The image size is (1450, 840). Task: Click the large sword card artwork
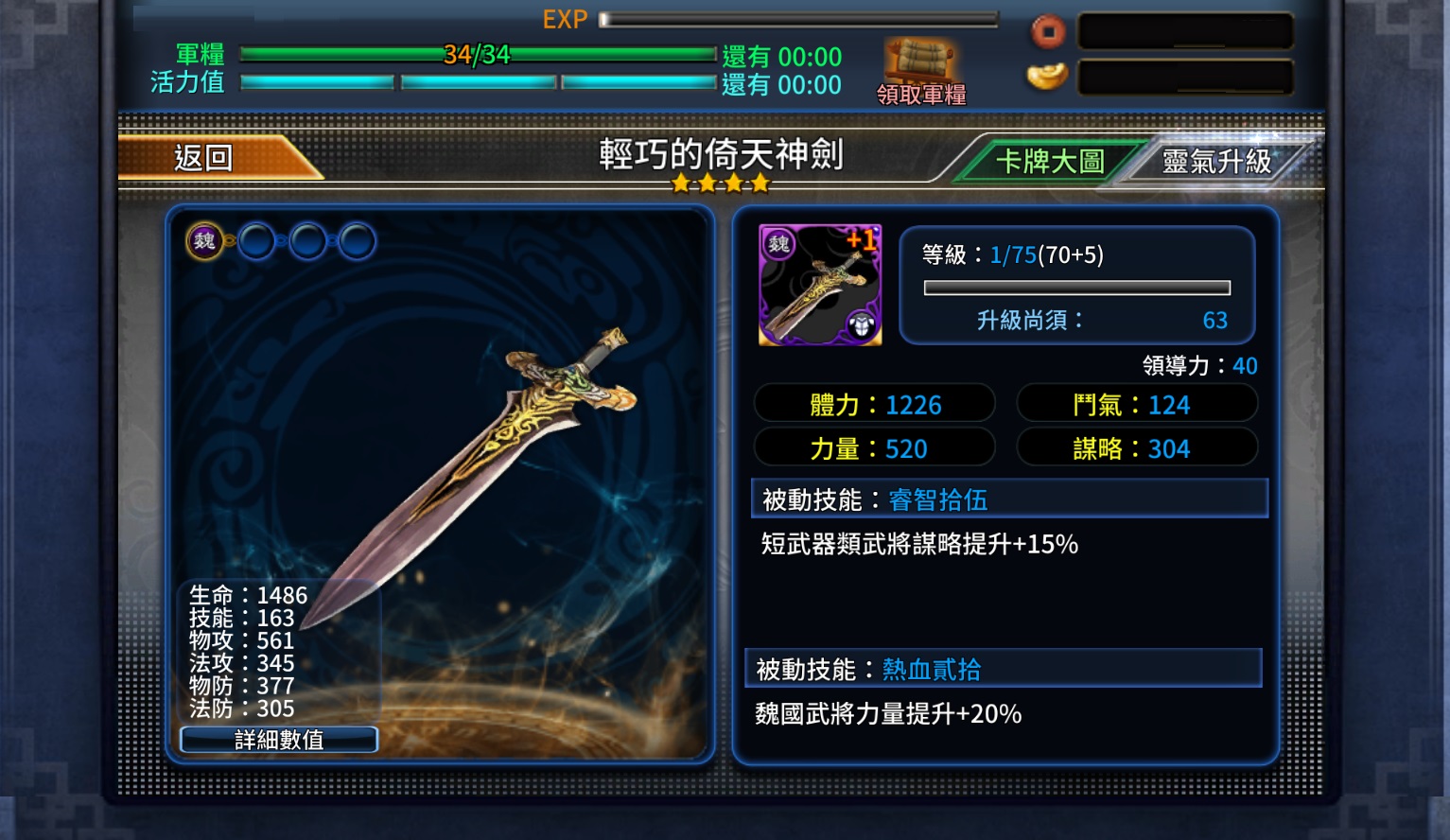pyautogui.click(x=440, y=482)
